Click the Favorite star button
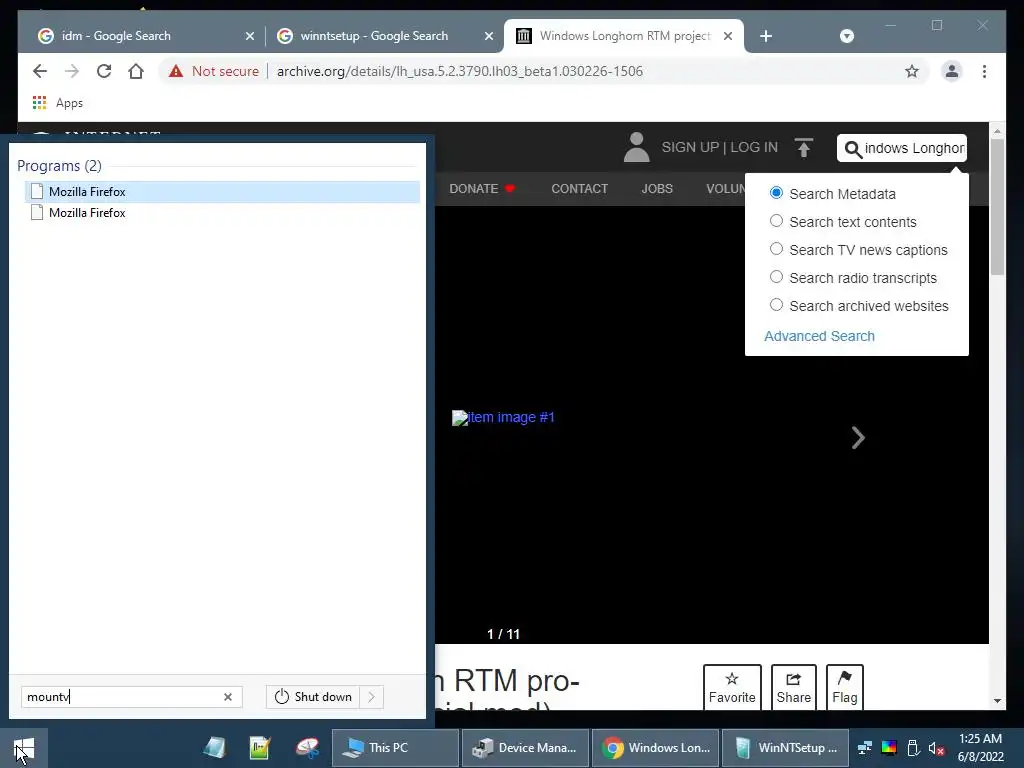 coord(732,687)
